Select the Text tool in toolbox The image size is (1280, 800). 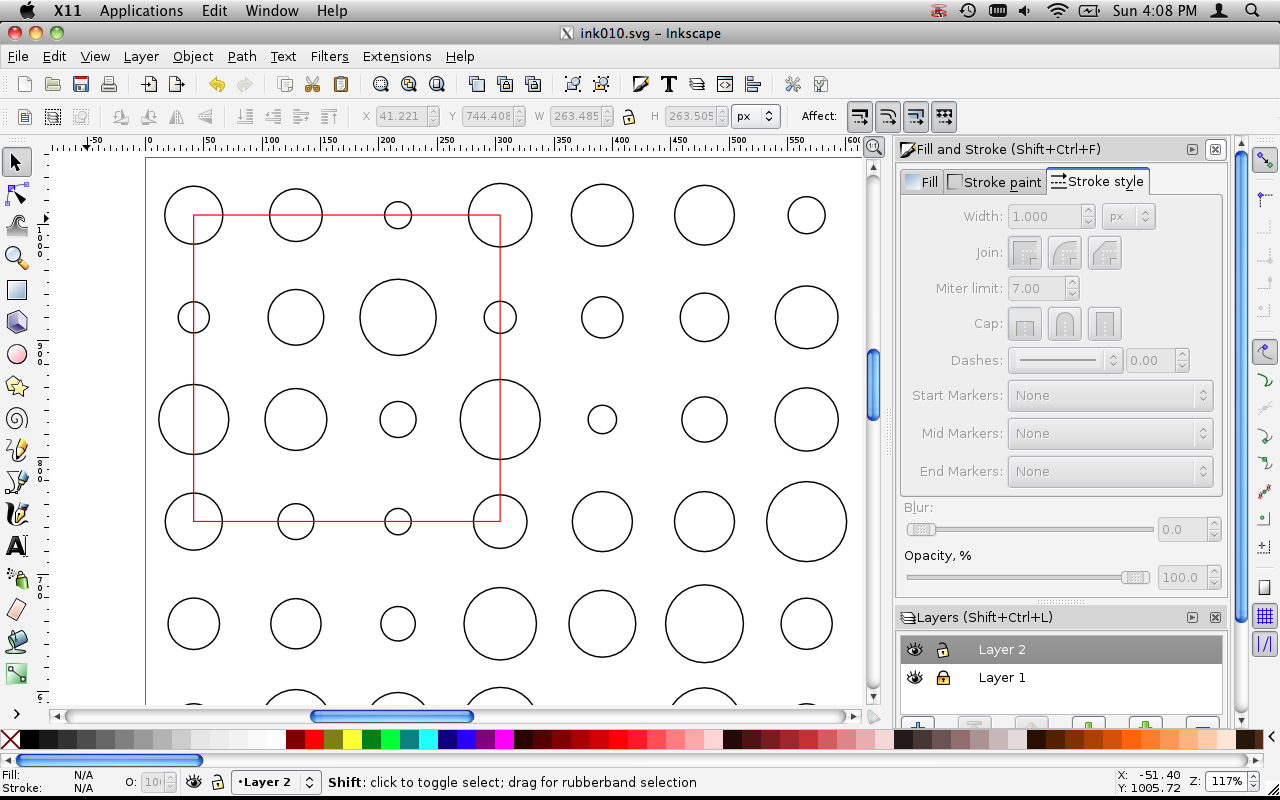pos(16,546)
